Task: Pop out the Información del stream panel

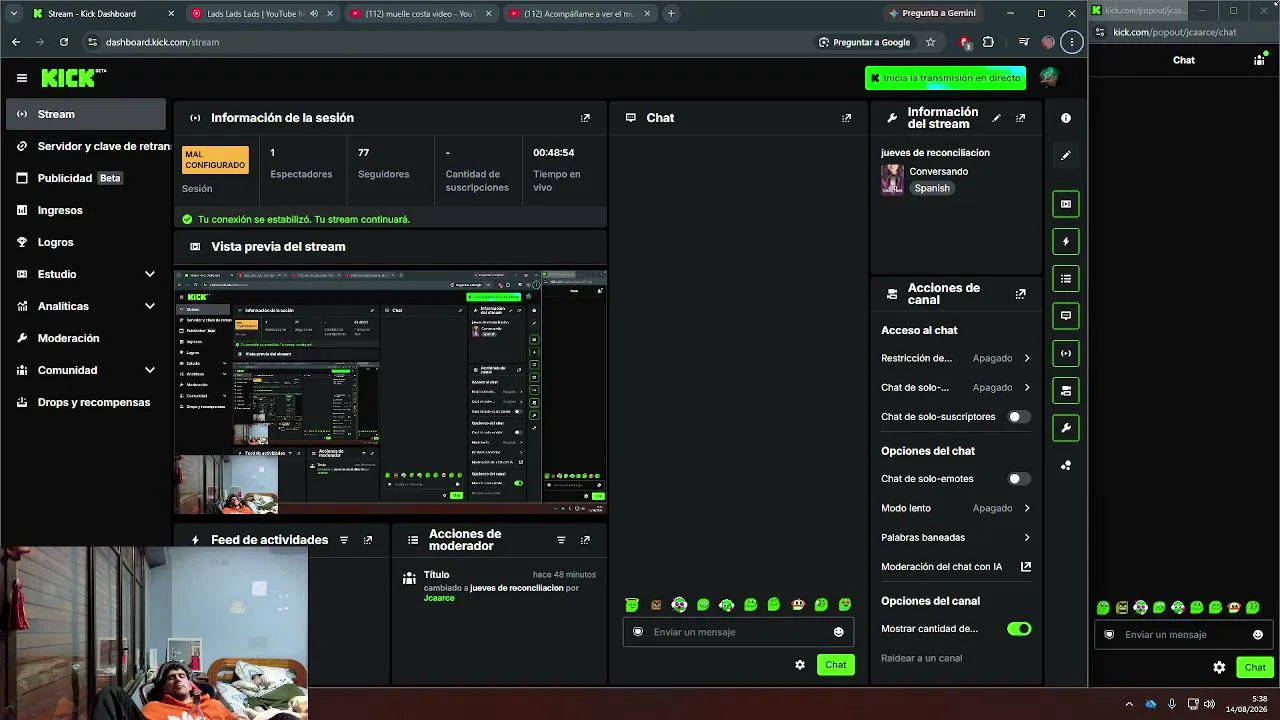Action: coord(1020,118)
